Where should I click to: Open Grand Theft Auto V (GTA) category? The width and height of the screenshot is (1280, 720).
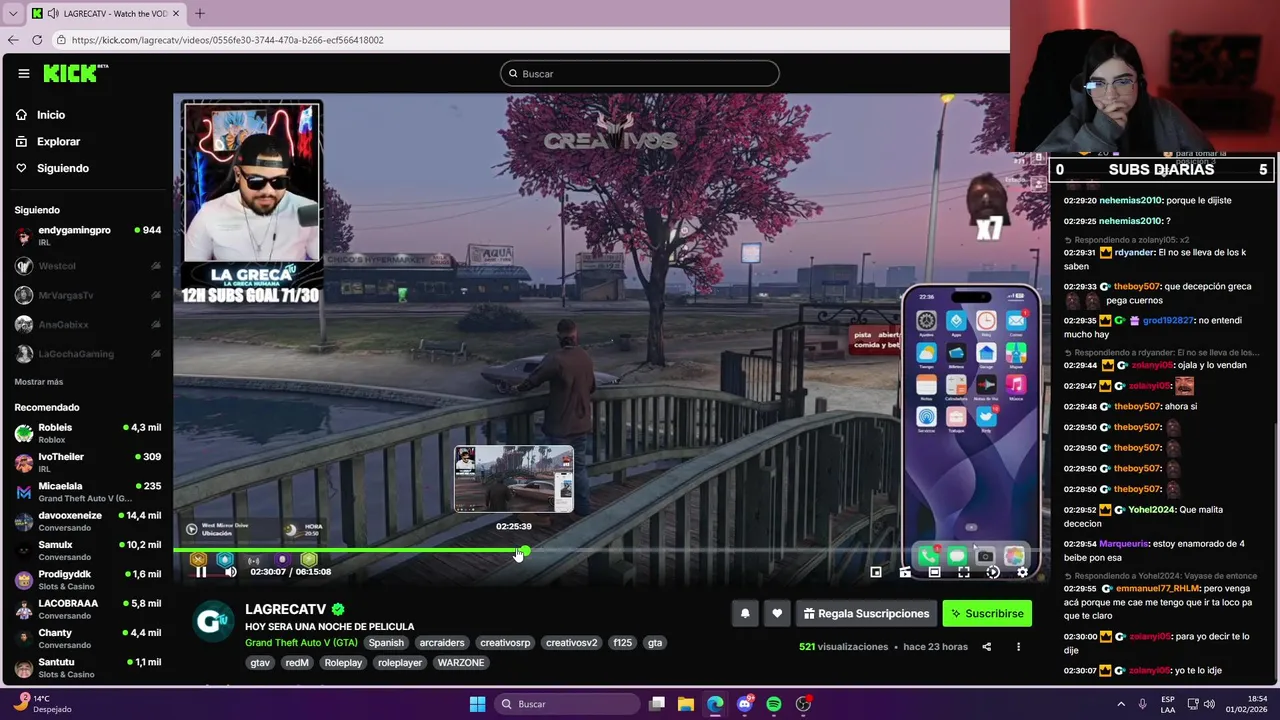(x=301, y=643)
